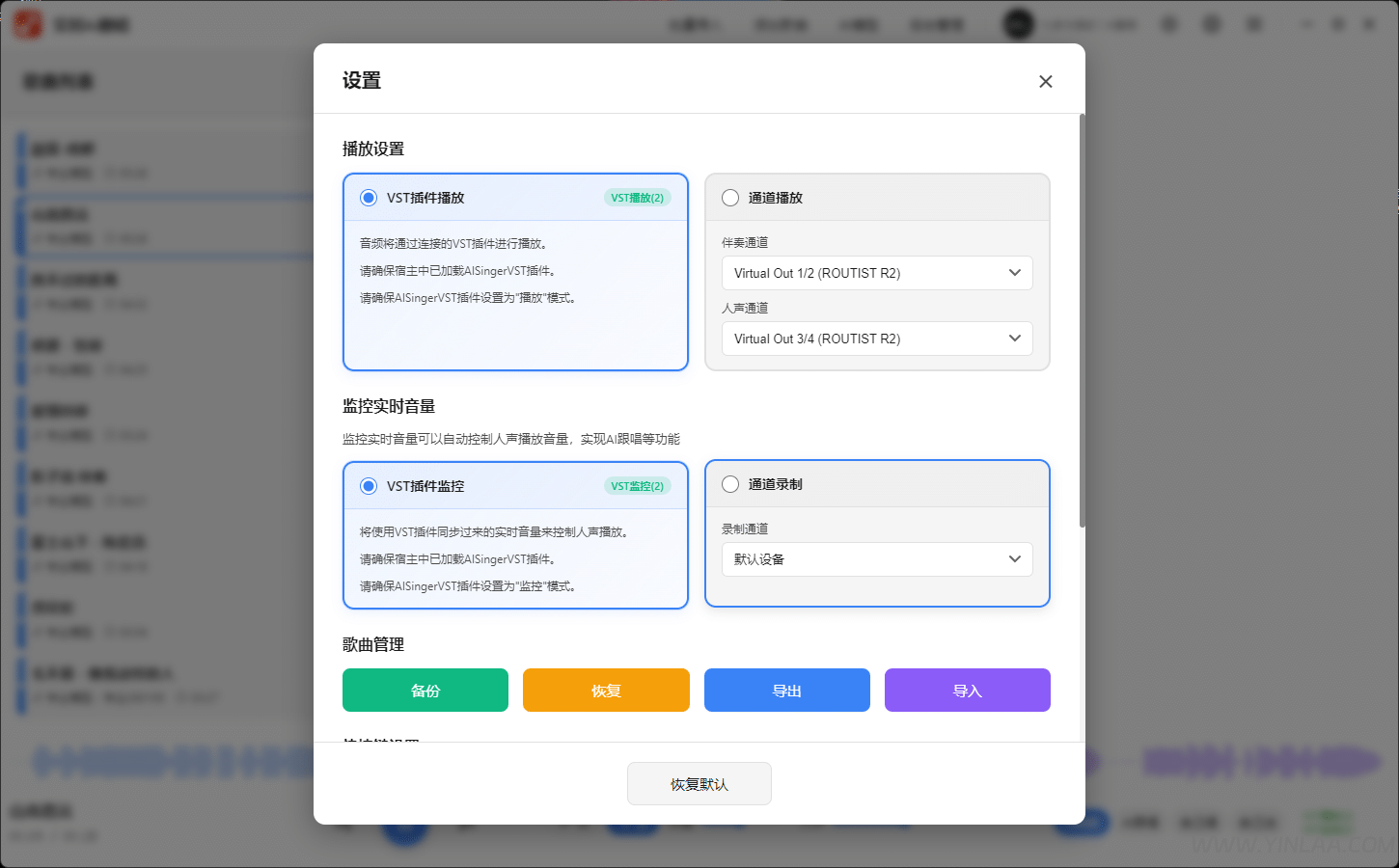Click the blue 导出 export button
The height and width of the screenshot is (868, 1399).
[x=786, y=690]
